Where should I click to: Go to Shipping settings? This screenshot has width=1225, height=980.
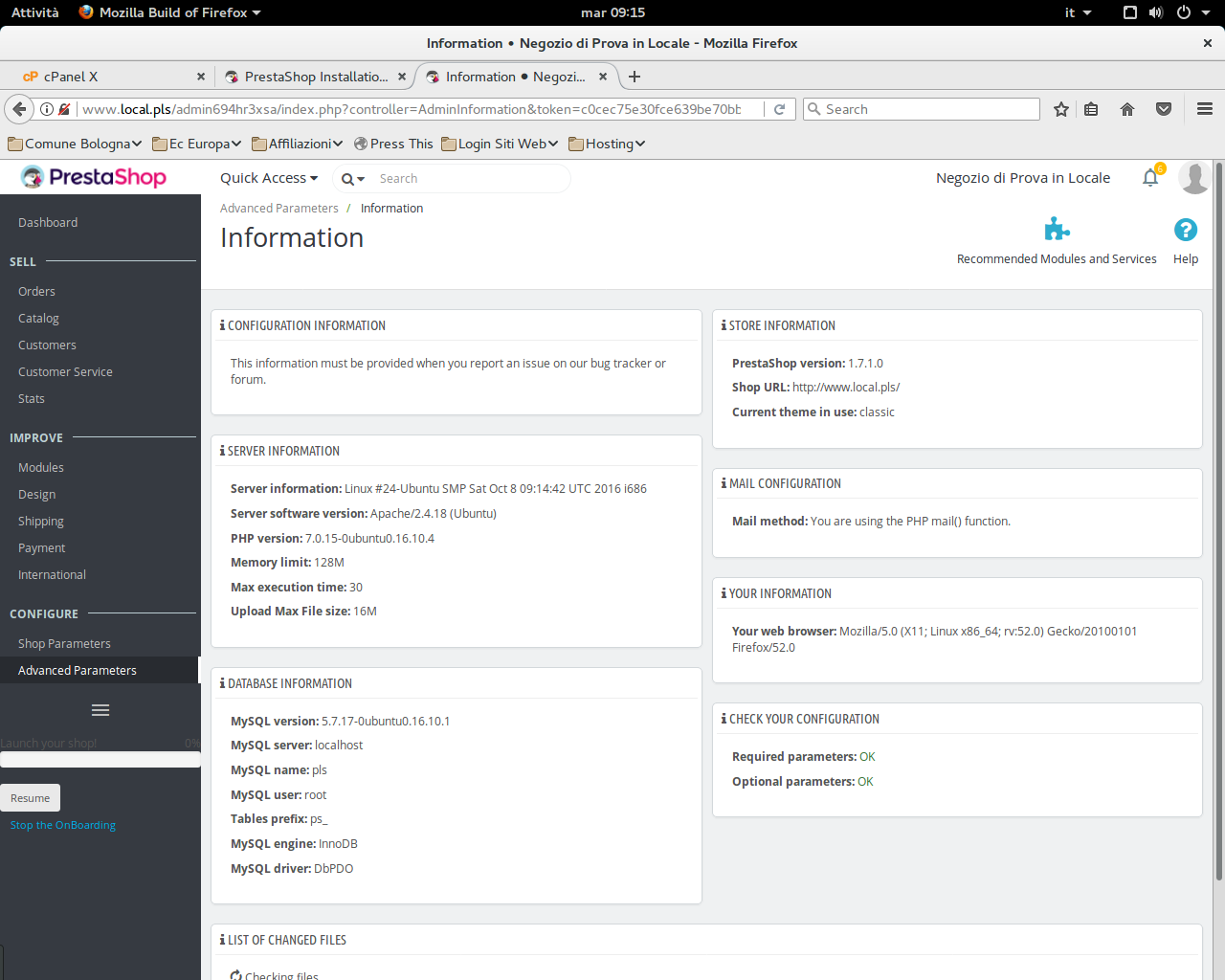pyautogui.click(x=41, y=521)
